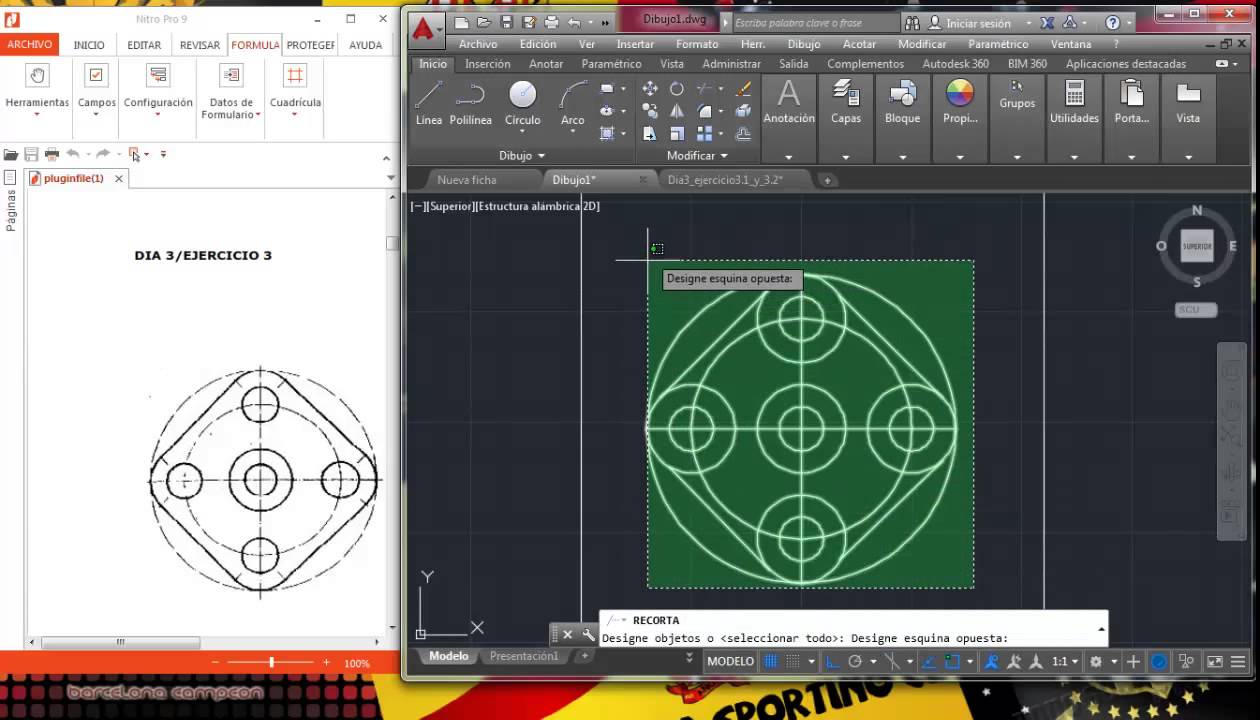Toggle polar tracking in status bar
The image size is (1260, 720).
coord(855,661)
